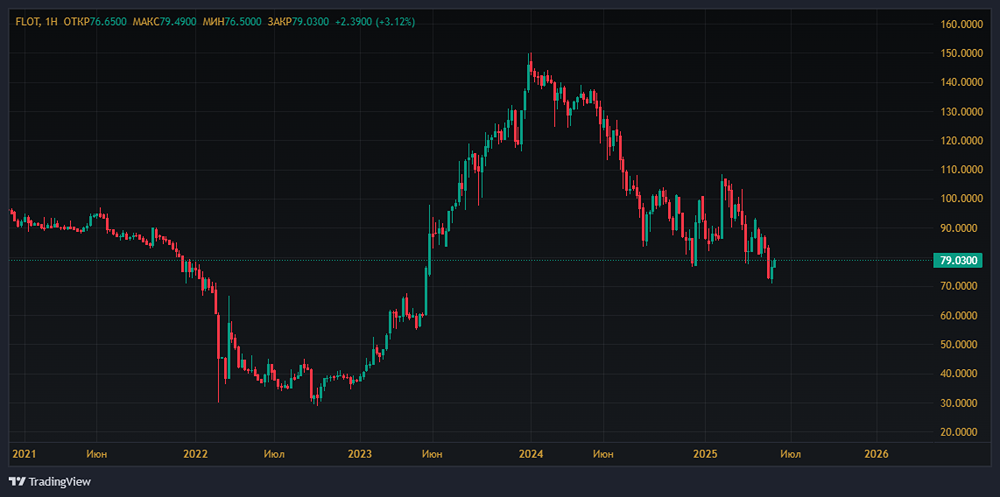Click the Июн label after 2023
The width and height of the screenshot is (1000, 497).
[x=432, y=454]
